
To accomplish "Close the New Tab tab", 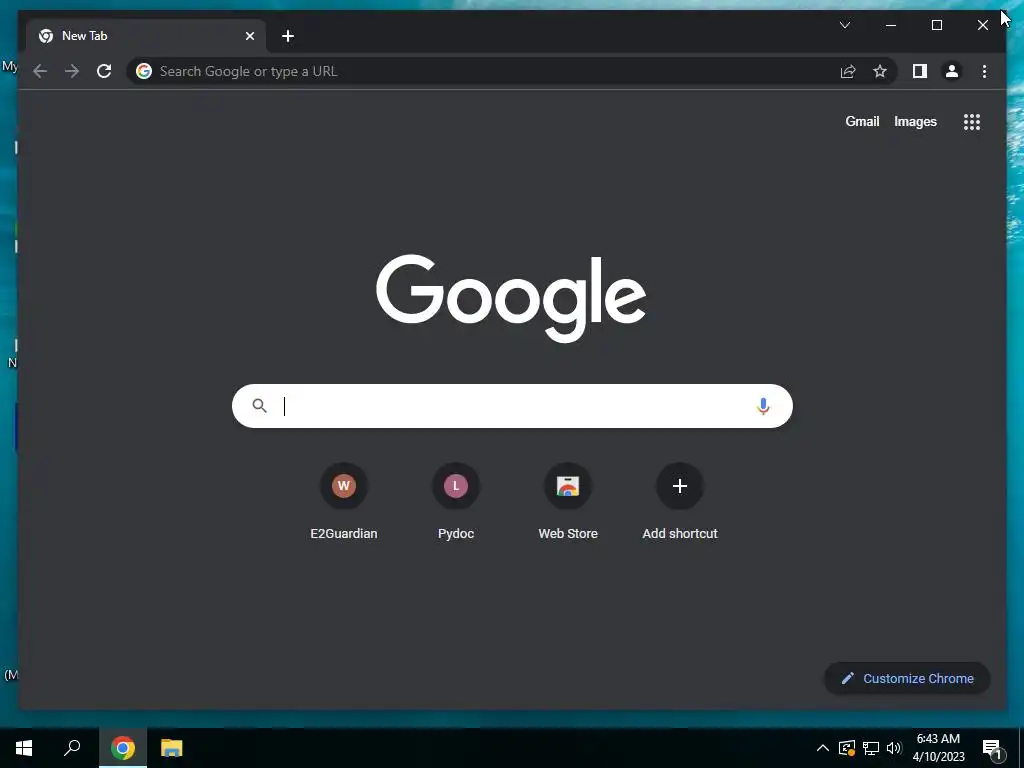I will point(249,36).
